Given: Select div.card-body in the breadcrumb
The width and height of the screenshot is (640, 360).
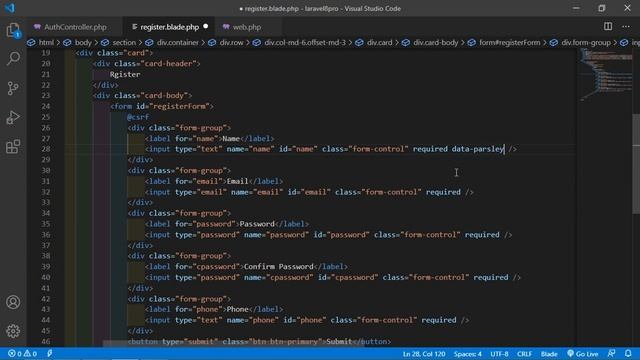Looking at the screenshot, I should [x=436, y=42].
